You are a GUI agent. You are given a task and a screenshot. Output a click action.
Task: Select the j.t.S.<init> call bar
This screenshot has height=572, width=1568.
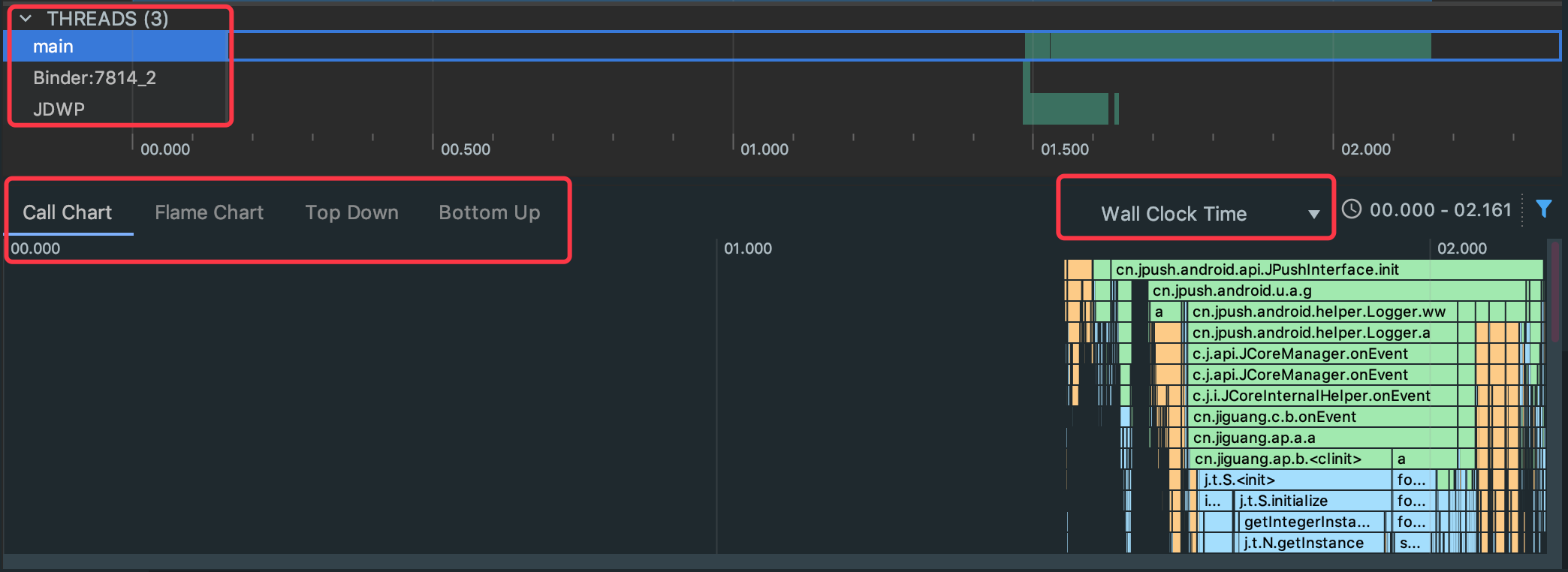coord(1295,480)
